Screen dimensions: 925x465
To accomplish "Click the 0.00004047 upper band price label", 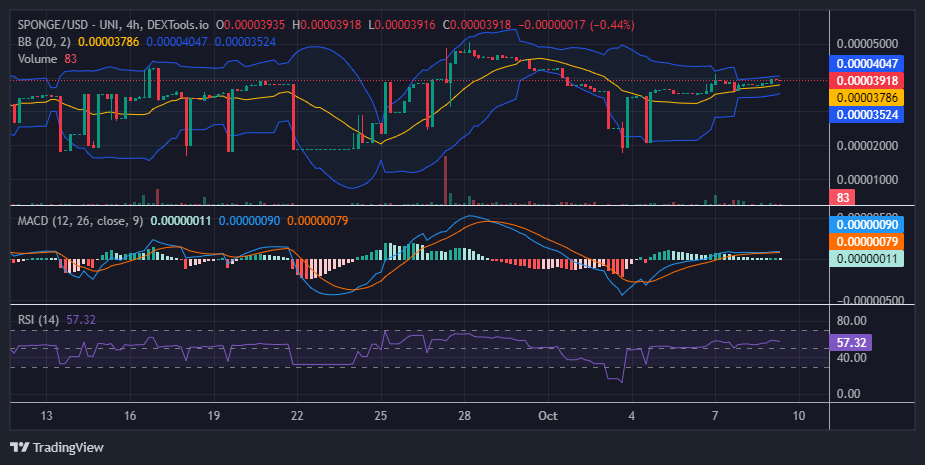I will click(867, 64).
